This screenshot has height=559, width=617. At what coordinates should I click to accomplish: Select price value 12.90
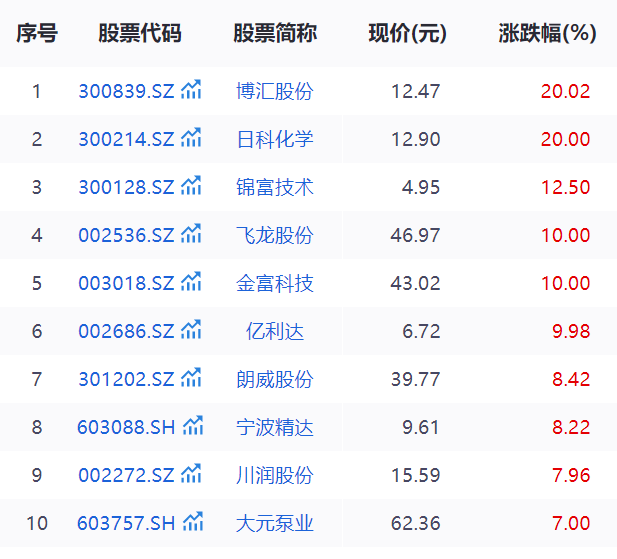click(416, 139)
